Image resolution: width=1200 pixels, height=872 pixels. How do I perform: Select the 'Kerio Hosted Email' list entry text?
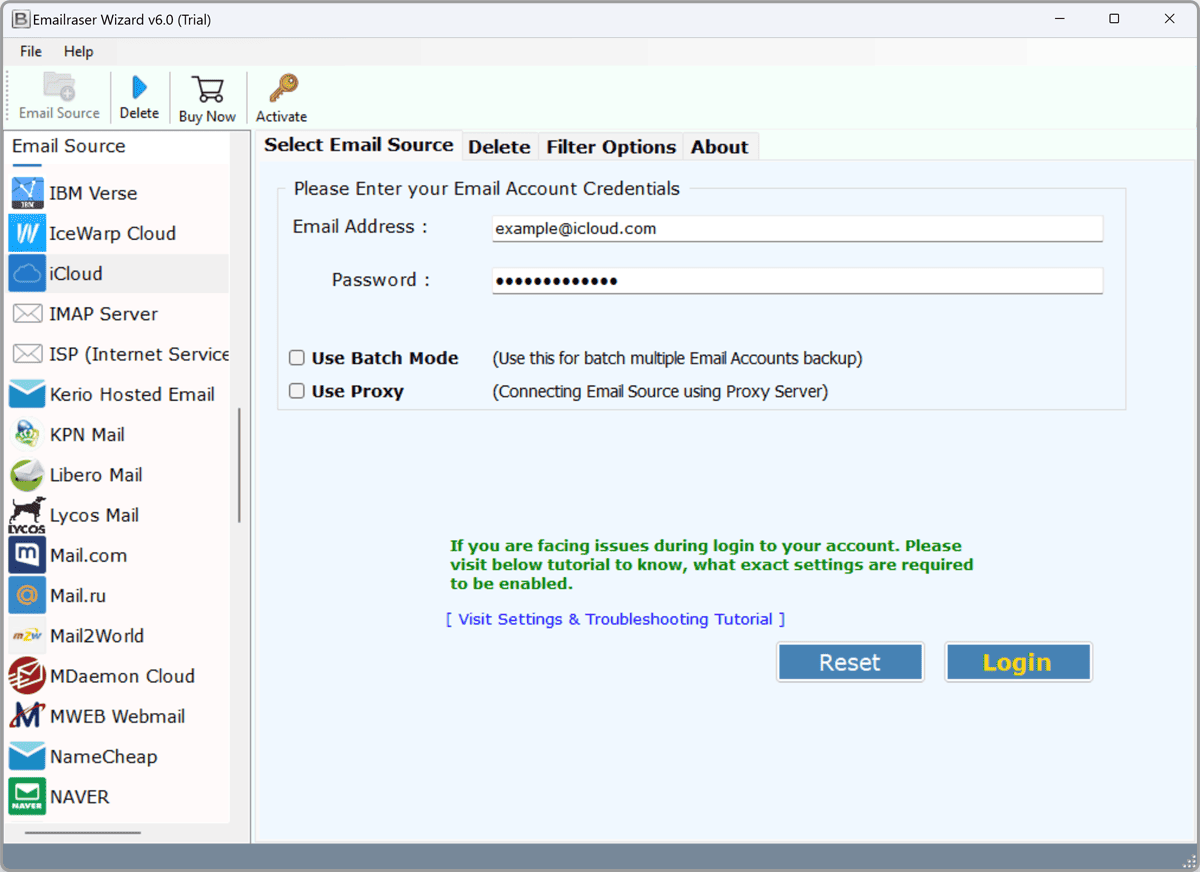pos(132,394)
